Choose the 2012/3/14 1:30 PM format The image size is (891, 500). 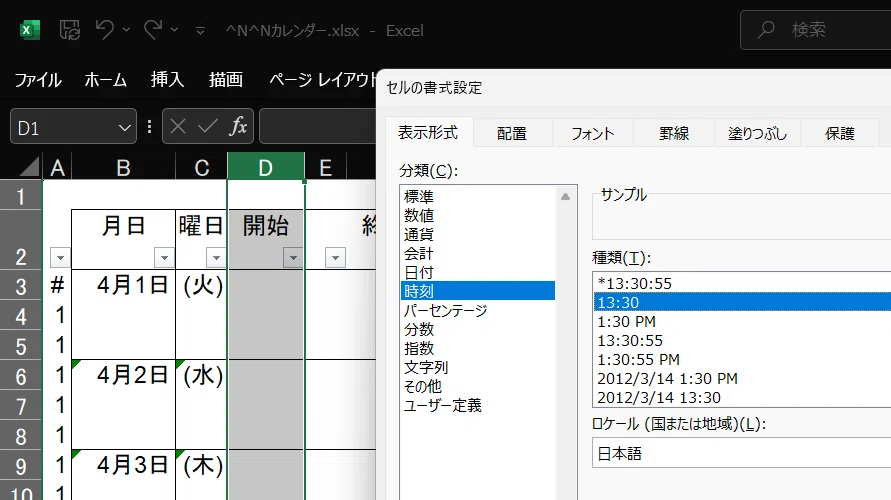point(742,378)
